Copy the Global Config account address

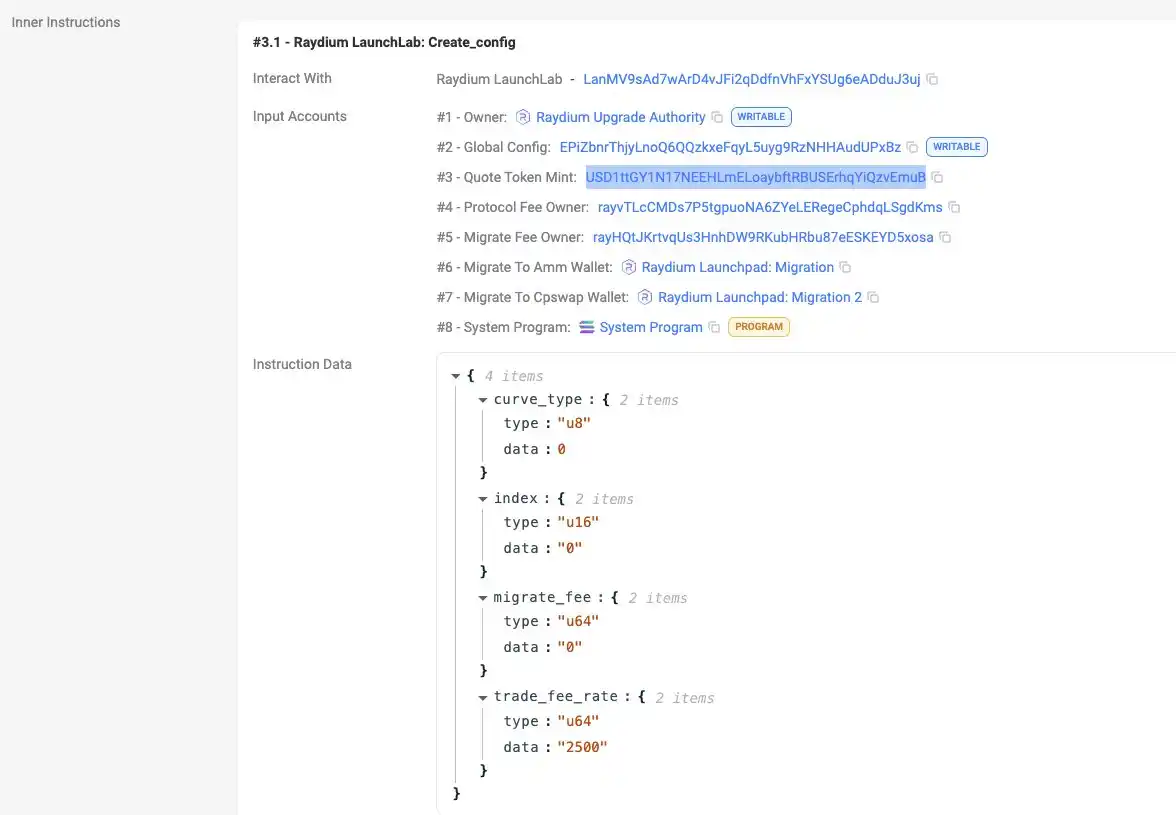point(912,147)
